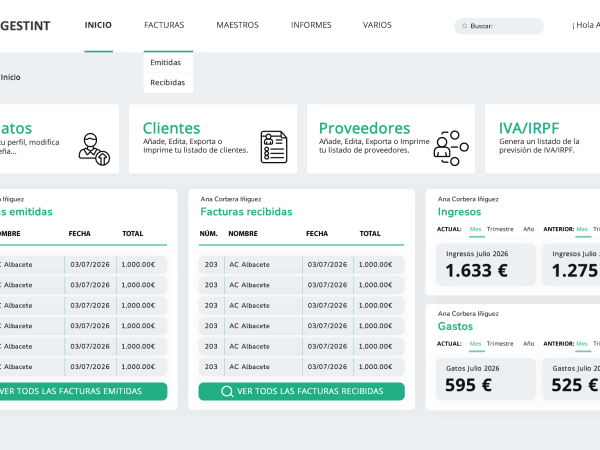Open the Clientes card
This screenshot has height=450, width=600.
point(213,139)
